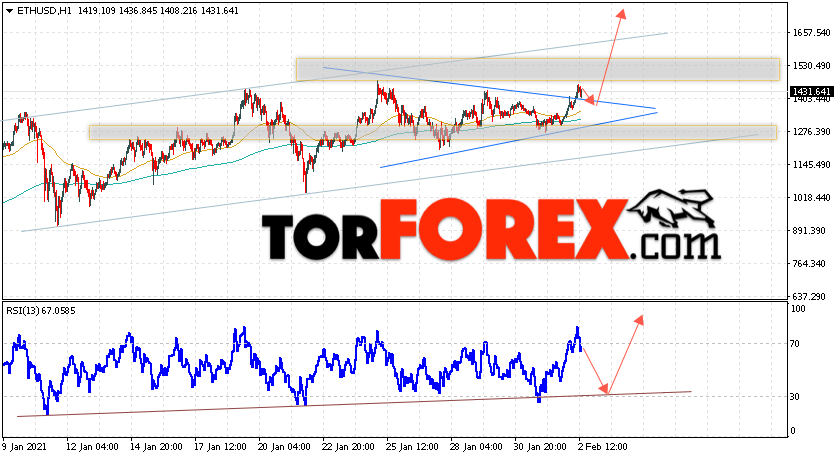Select the OHLC values 1419.109 1436.845 1408.216
The height and width of the screenshot is (458, 838).
point(138,11)
